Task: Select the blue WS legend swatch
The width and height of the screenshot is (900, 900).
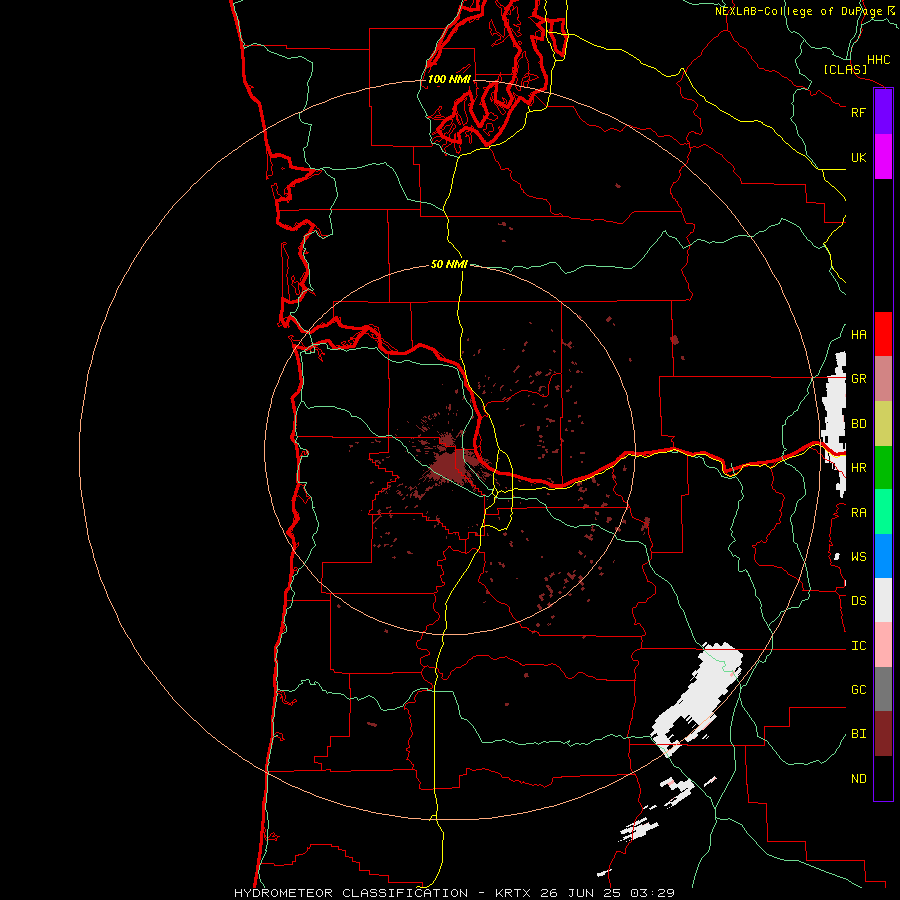Action: pos(883,556)
